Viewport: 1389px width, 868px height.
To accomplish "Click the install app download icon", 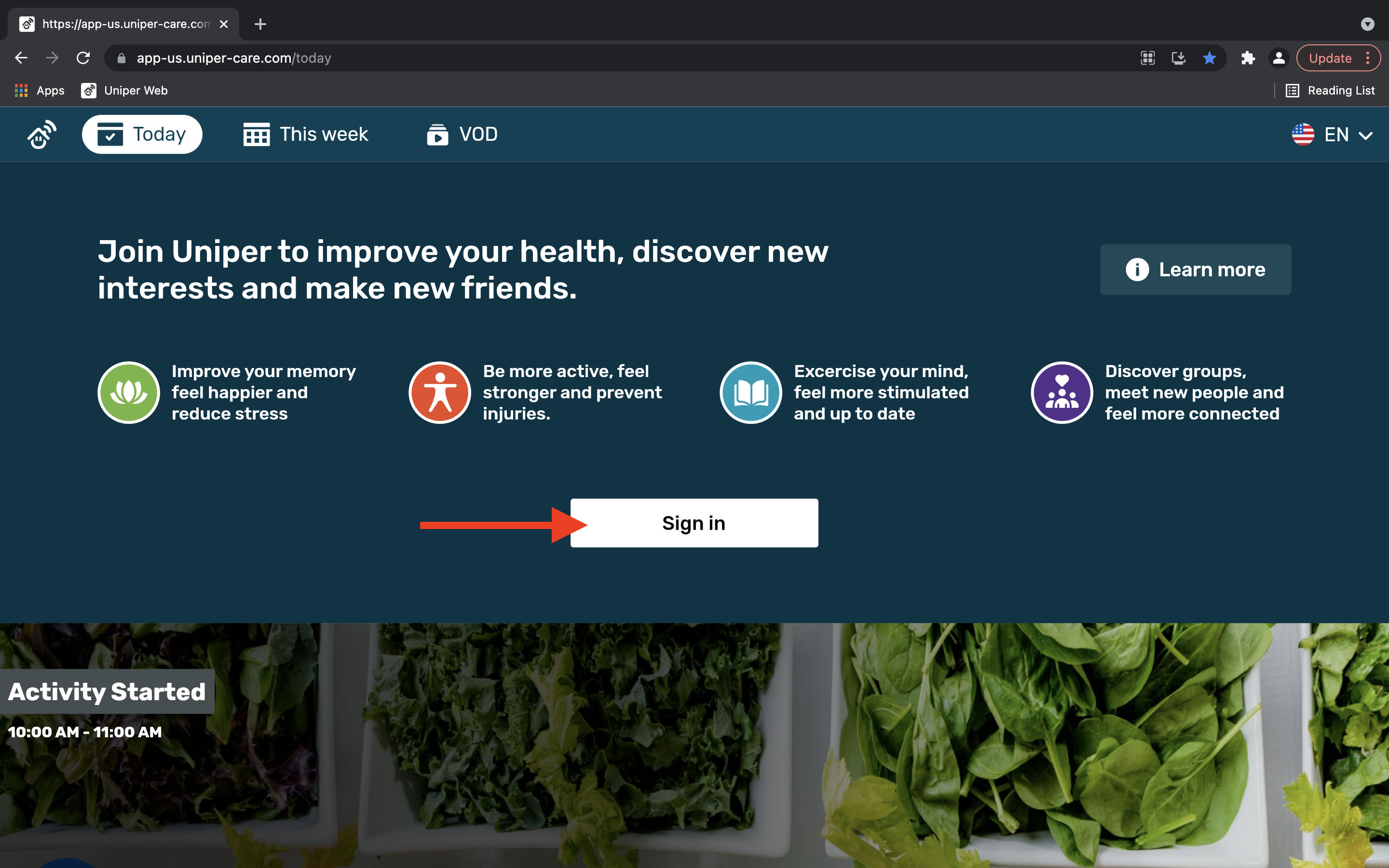I will [1178, 58].
